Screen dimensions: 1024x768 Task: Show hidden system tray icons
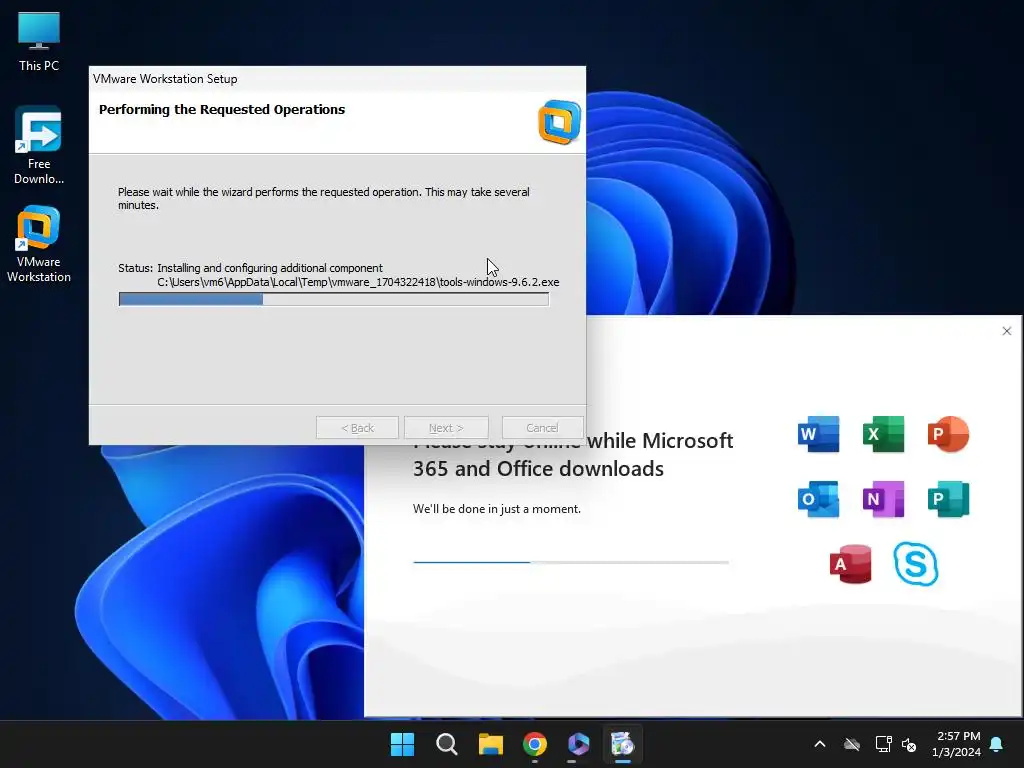click(x=820, y=744)
